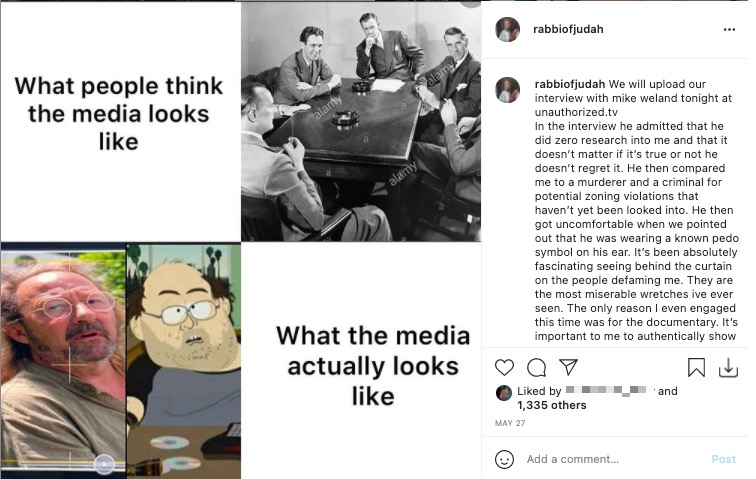Viewport: 756px width, 479px height.
Task: Download the post with the arrow icon
Action: (x=728, y=368)
